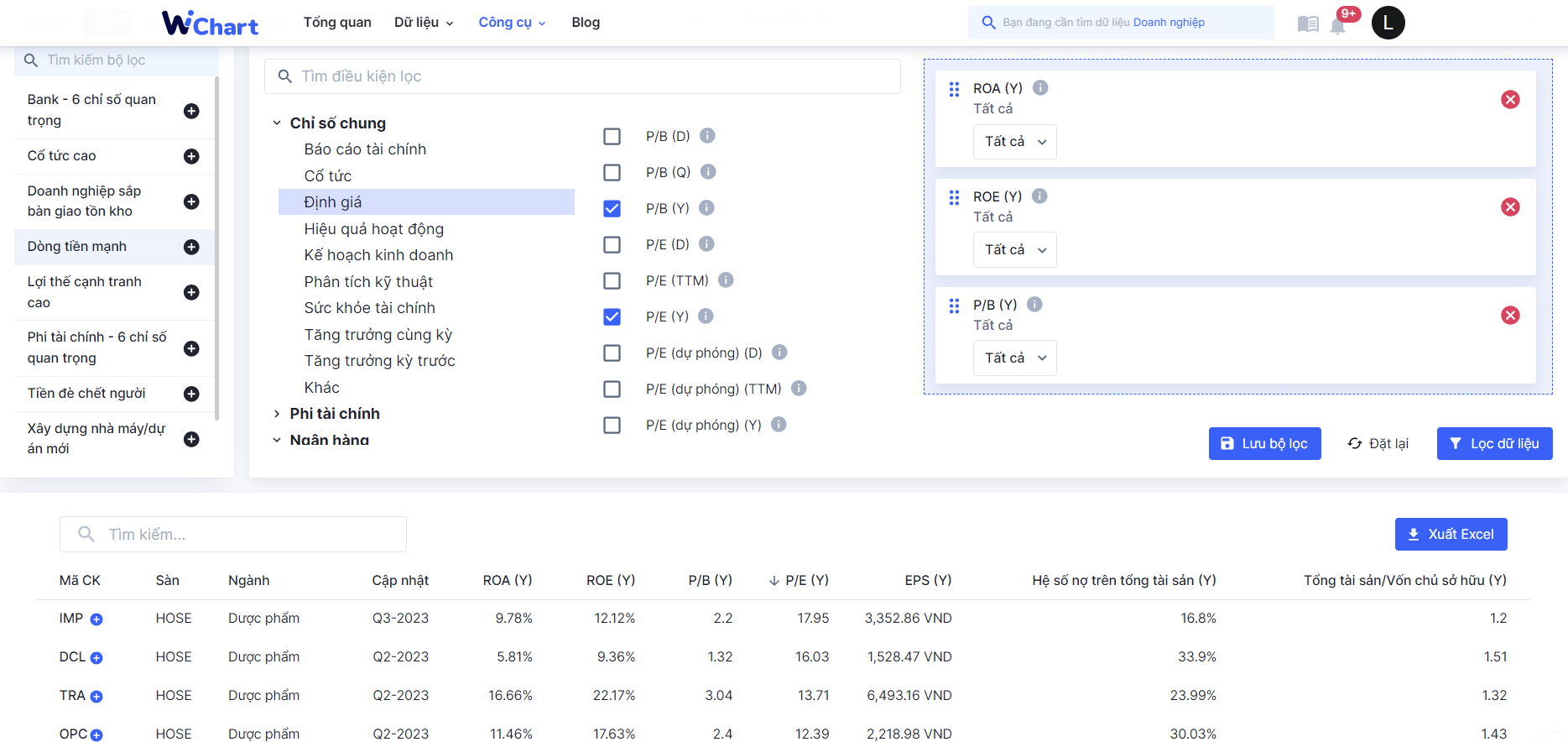Add IMP ticker with plus icon
Image resolution: width=1568 pixels, height=742 pixels.
point(96,619)
